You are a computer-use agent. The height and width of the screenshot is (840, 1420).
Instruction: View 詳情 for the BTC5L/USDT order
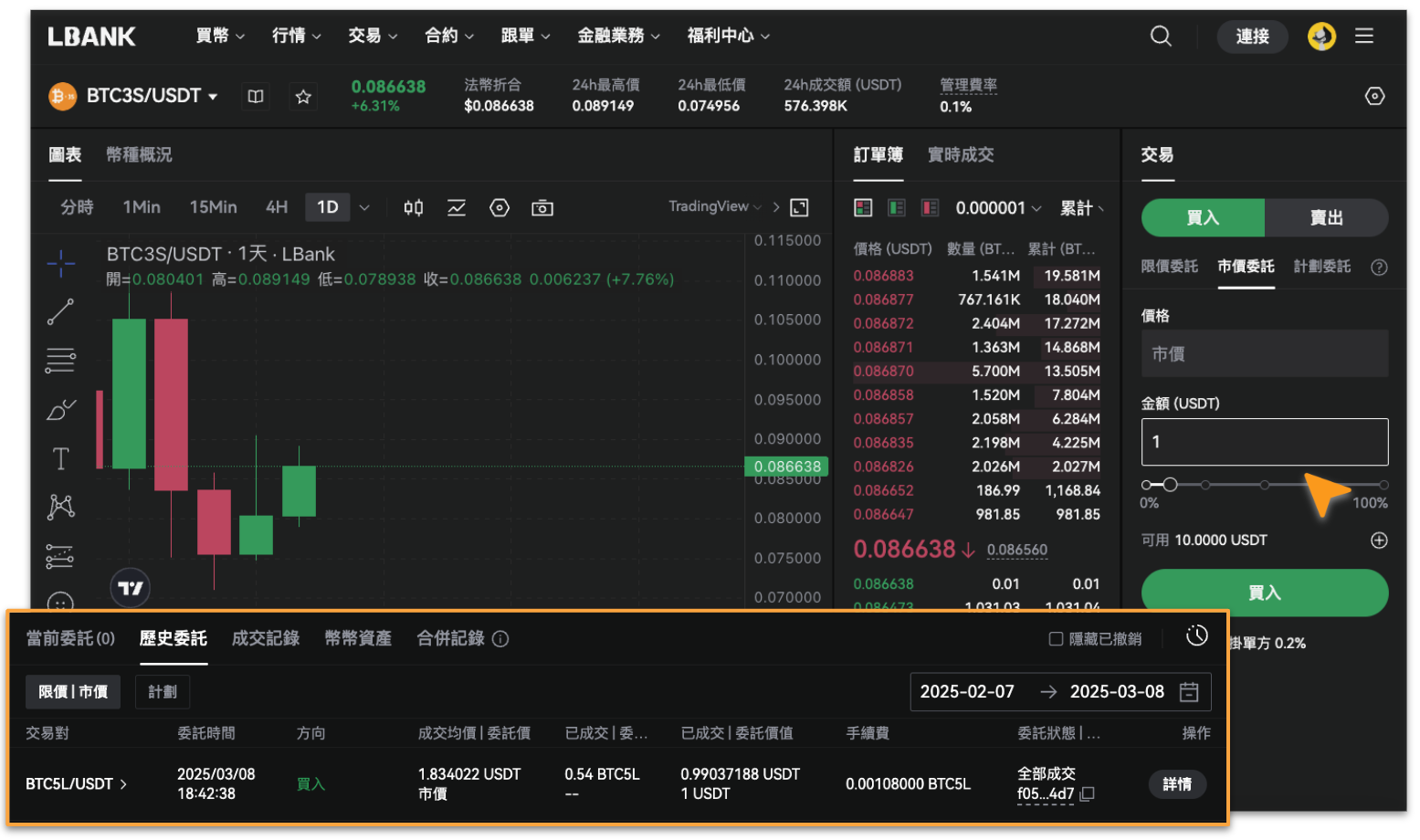pos(1177,784)
